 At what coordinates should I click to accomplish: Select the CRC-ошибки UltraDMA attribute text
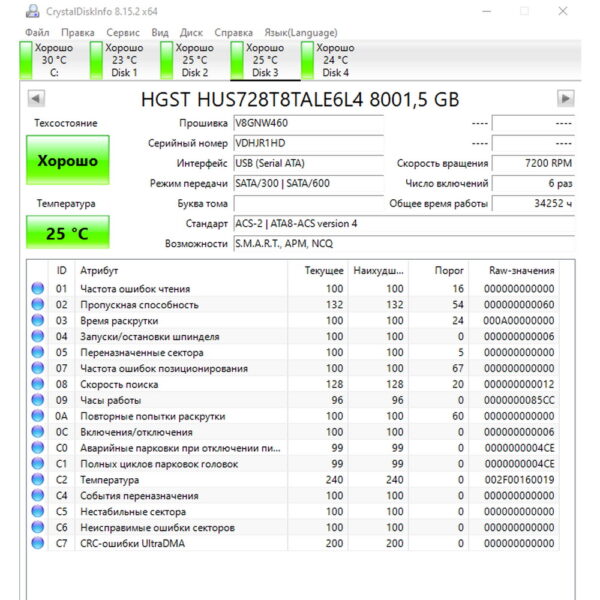pyautogui.click(x=132, y=543)
